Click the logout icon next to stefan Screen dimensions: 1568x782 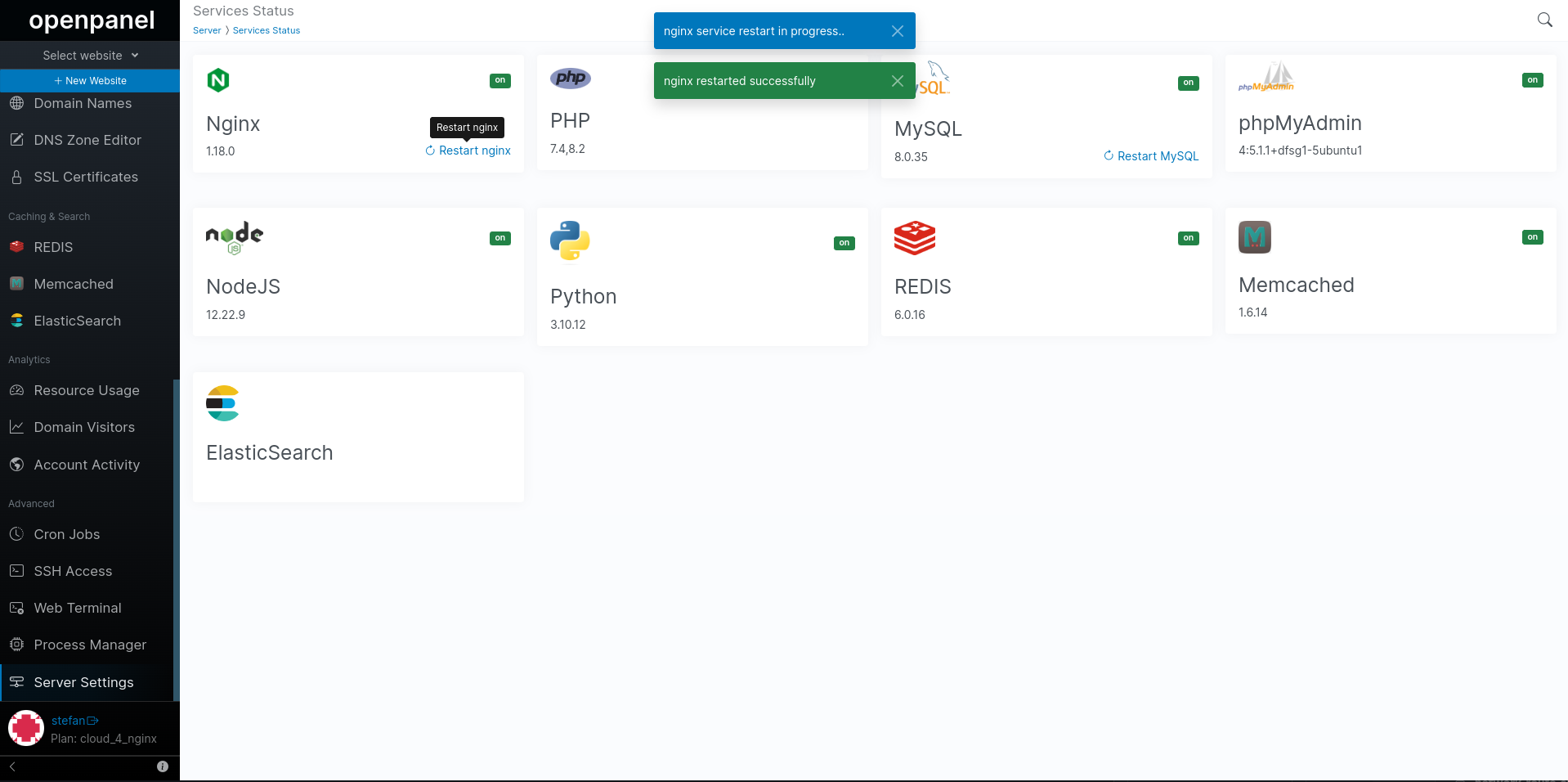coord(92,721)
